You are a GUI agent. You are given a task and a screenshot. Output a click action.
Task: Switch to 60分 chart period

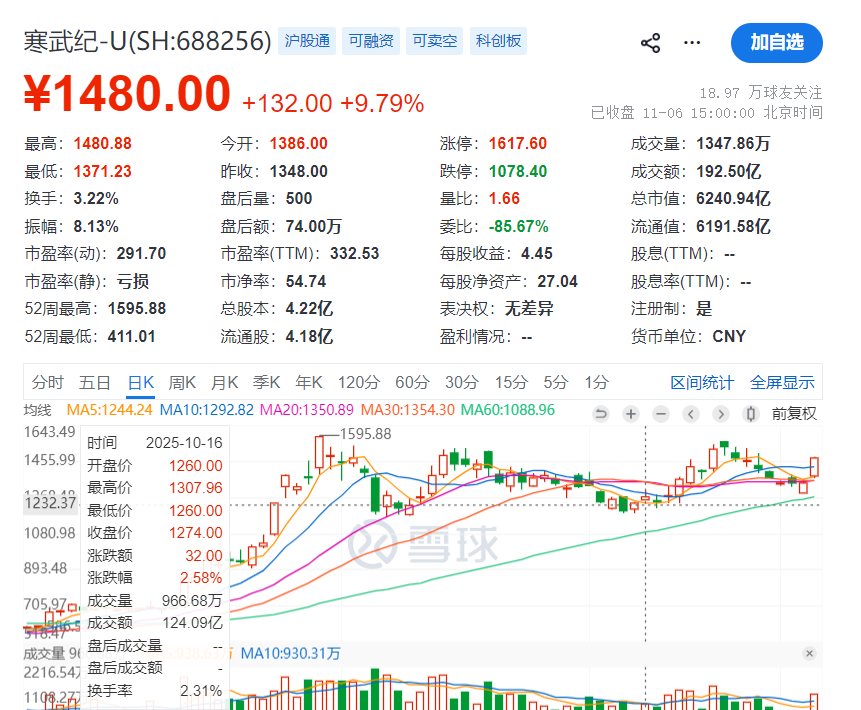pyautogui.click(x=412, y=382)
